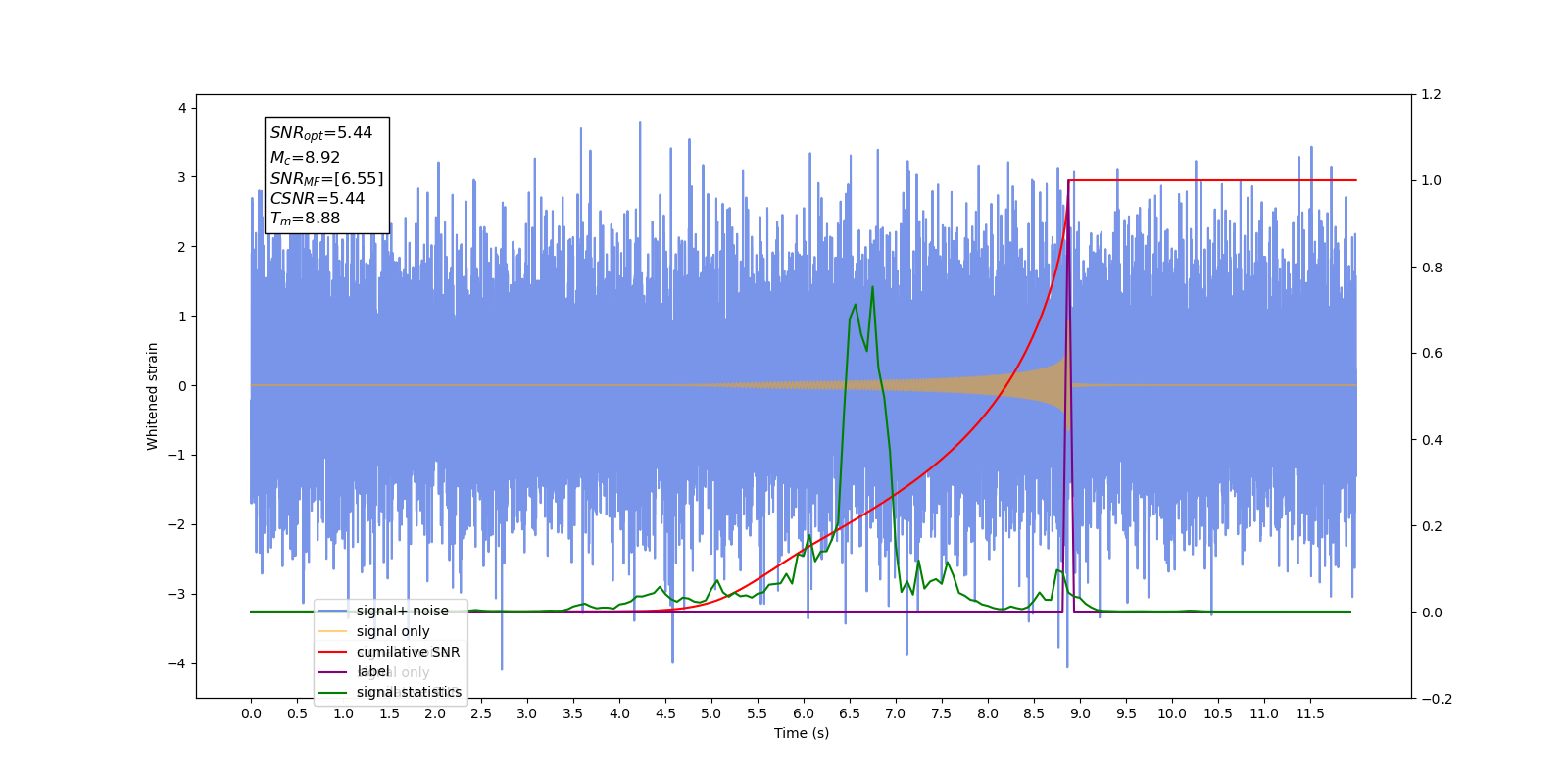Select the Mc=8.92 annotation text

coord(305,157)
